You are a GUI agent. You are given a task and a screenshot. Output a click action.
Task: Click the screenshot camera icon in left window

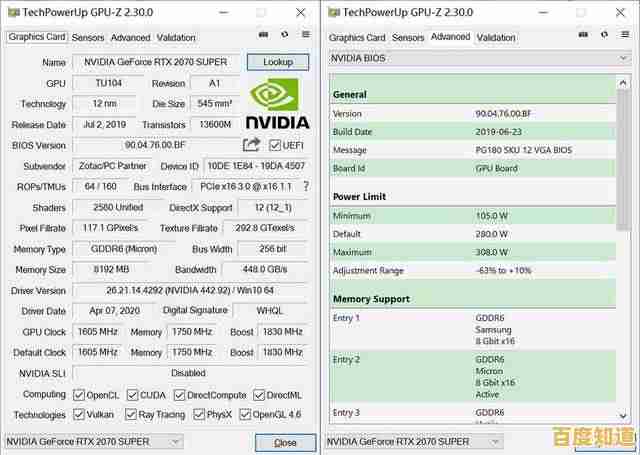click(x=263, y=36)
